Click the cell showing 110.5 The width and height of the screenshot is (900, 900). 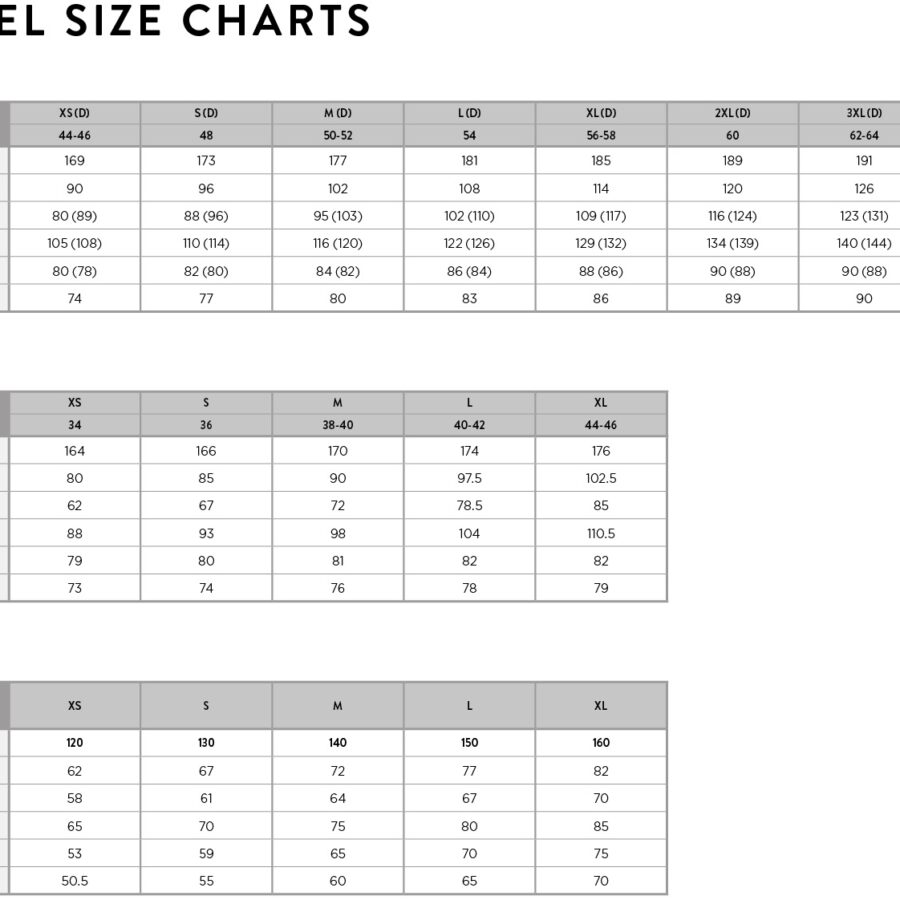(601, 533)
